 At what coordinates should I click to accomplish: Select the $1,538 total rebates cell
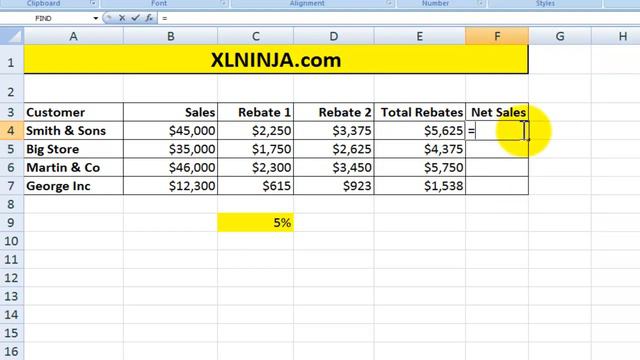[420, 186]
